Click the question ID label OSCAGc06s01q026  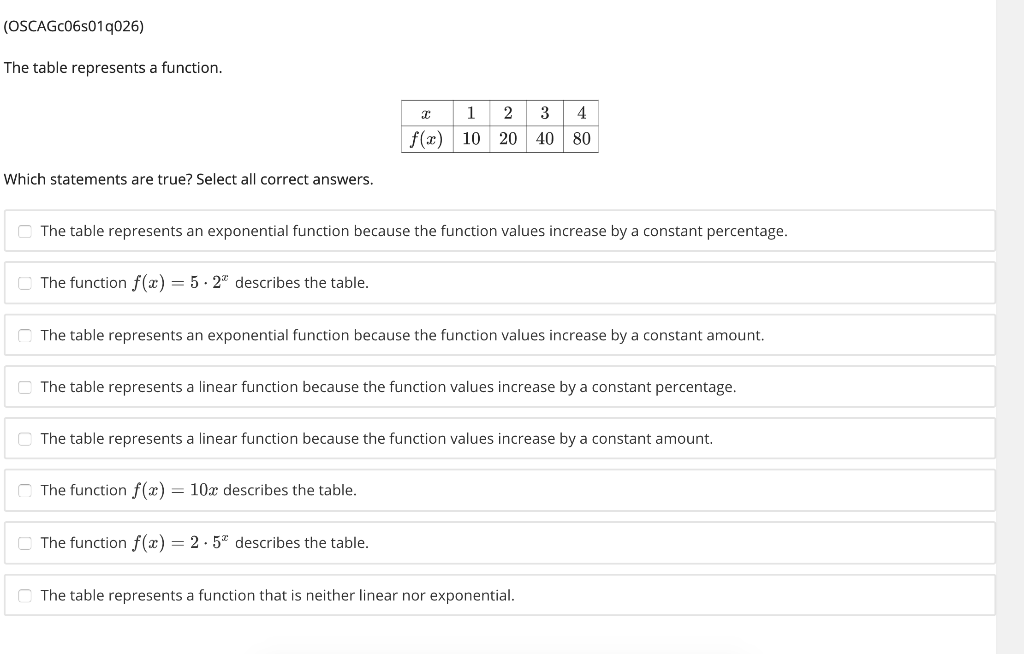(73, 26)
